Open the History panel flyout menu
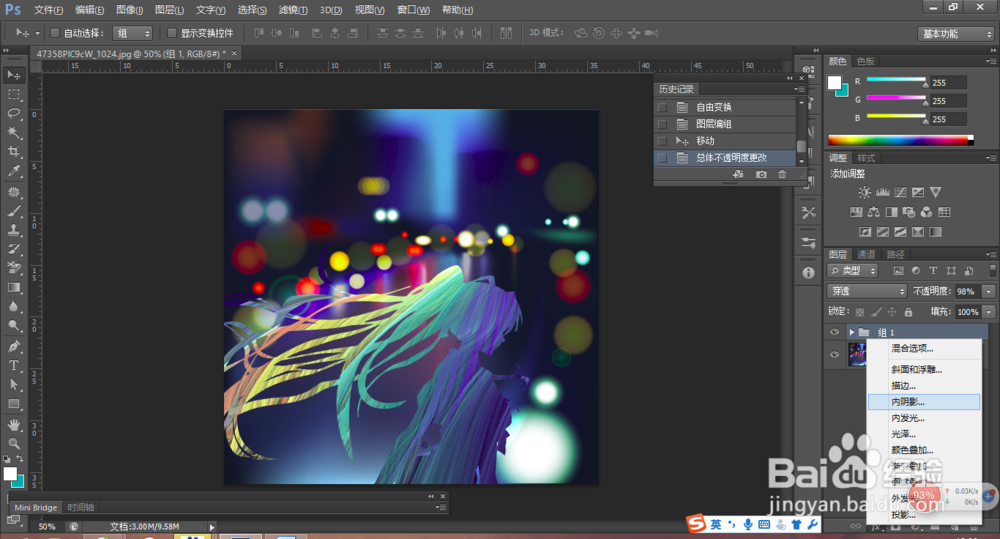1000x539 pixels. click(800, 89)
